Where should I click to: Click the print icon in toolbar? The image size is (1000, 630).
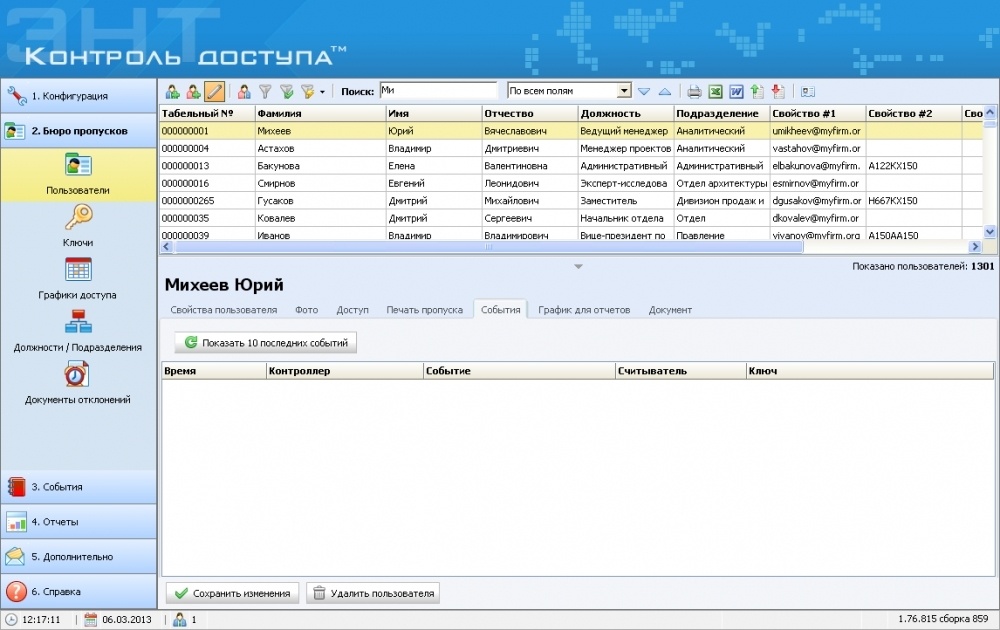pyautogui.click(x=694, y=91)
